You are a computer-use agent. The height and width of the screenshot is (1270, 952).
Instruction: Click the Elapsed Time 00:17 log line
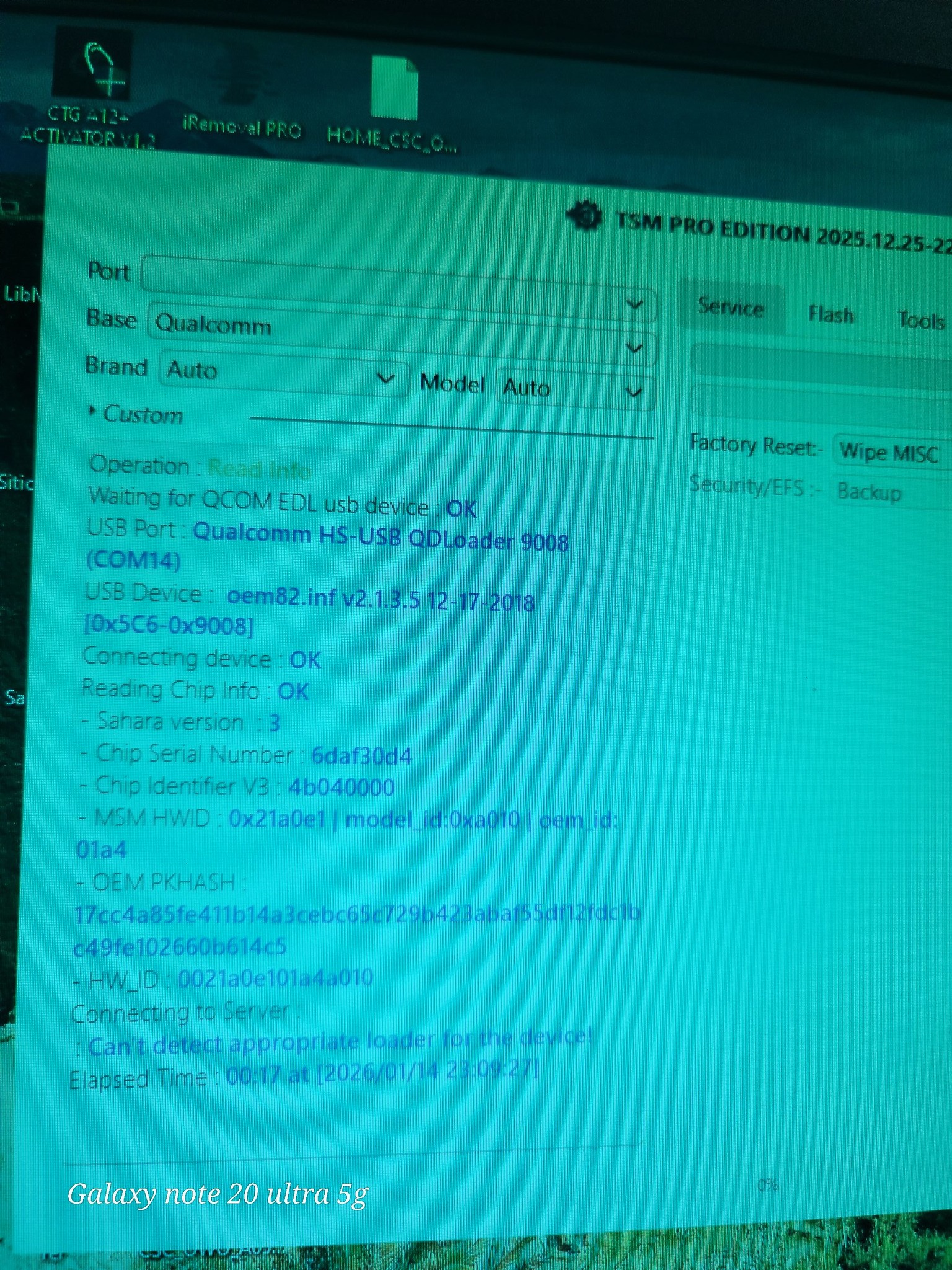tap(304, 1075)
